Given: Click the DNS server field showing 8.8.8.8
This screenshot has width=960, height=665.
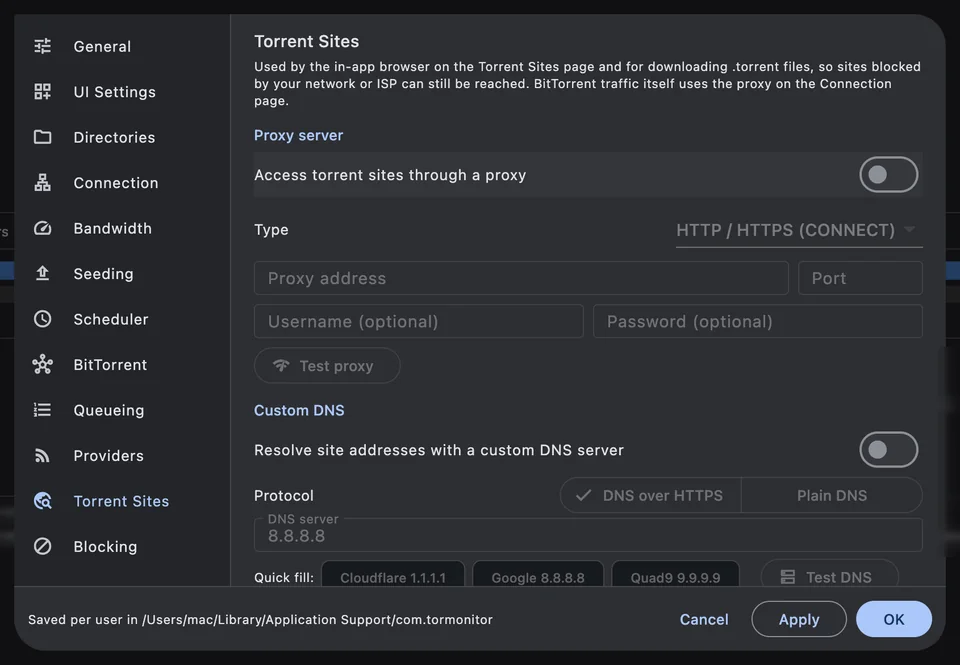Looking at the screenshot, I should (x=588, y=535).
